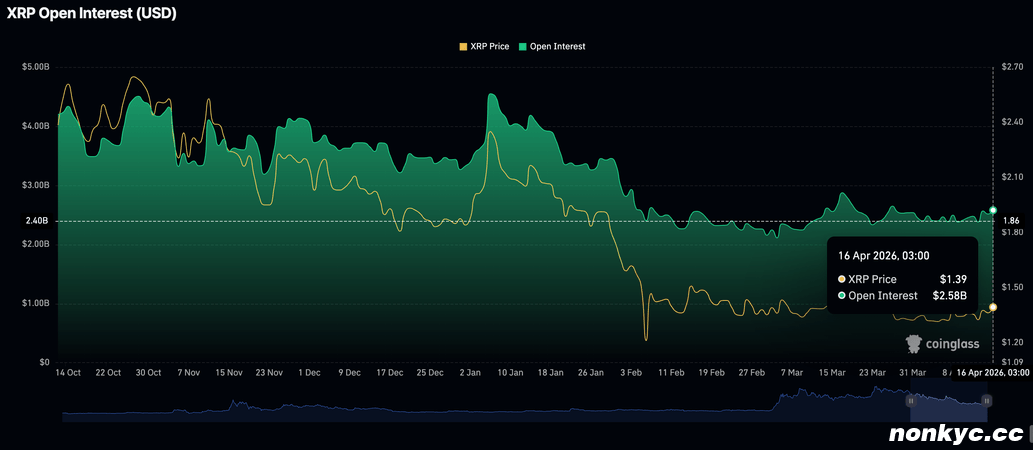1033x450 pixels.
Task: Click the 16 Apr 2026 crosshair date label
Action: (992, 372)
